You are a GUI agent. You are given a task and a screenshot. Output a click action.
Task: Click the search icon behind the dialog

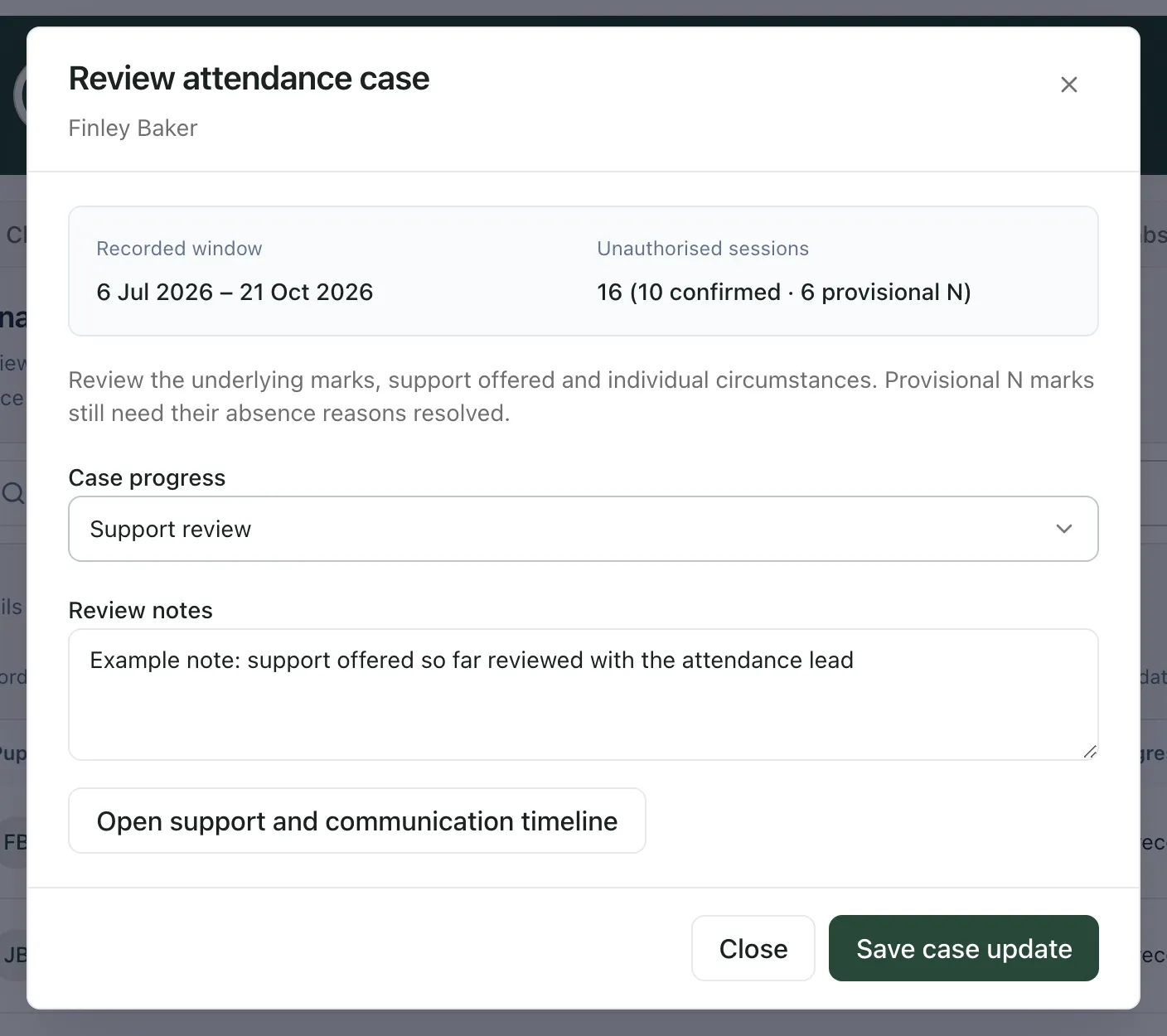tap(13, 494)
